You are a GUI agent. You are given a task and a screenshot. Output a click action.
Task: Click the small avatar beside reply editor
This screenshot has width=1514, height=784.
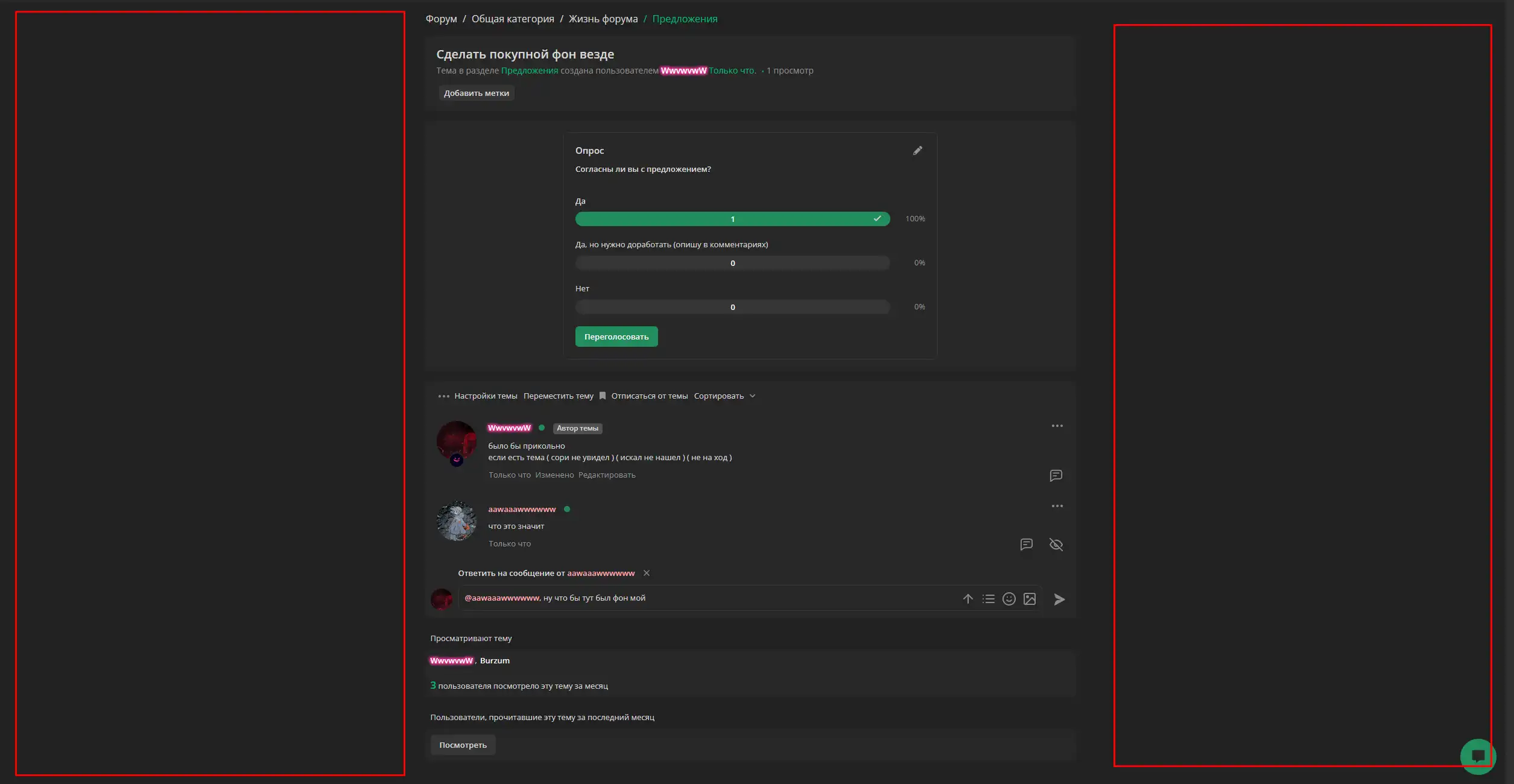click(x=442, y=599)
